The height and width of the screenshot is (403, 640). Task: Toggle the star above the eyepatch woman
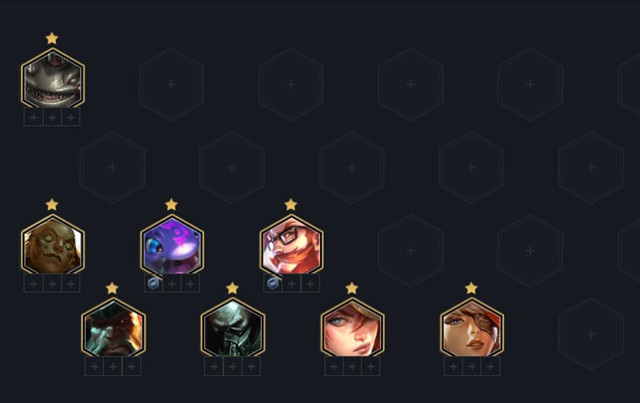pyautogui.click(x=471, y=288)
